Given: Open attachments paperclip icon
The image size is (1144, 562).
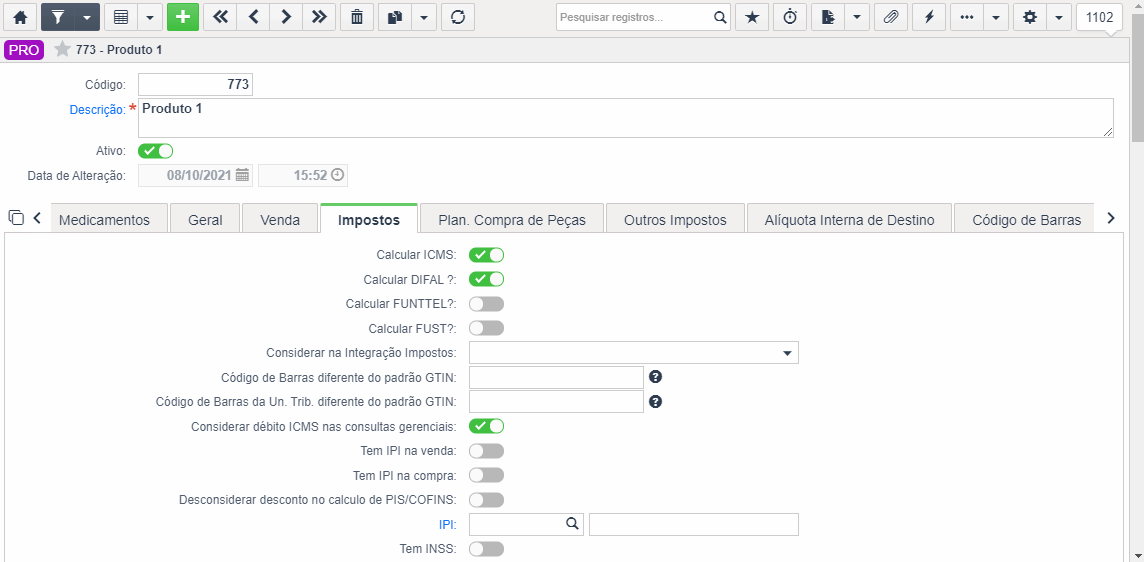Looking at the screenshot, I should (890, 17).
